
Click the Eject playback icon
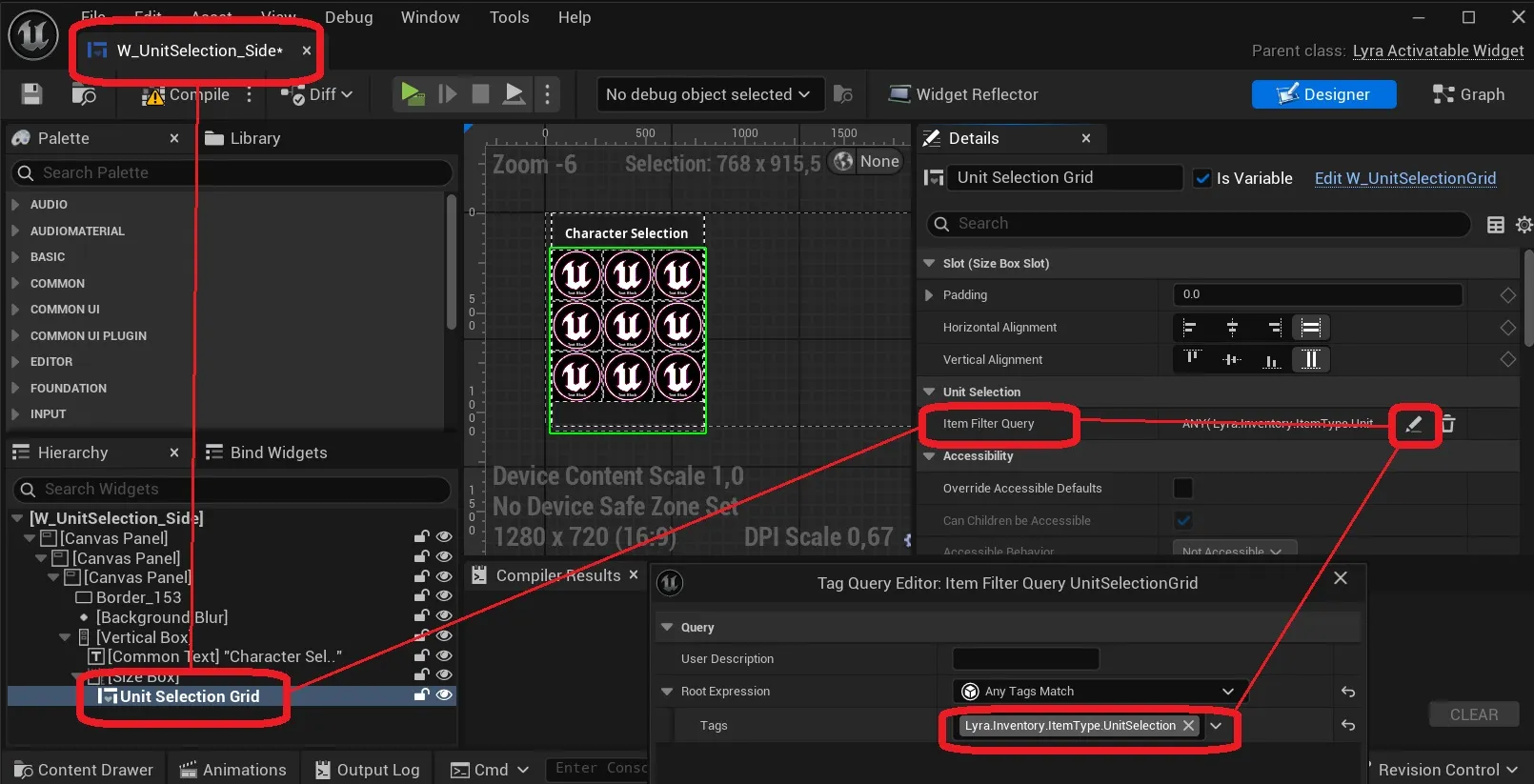[514, 93]
